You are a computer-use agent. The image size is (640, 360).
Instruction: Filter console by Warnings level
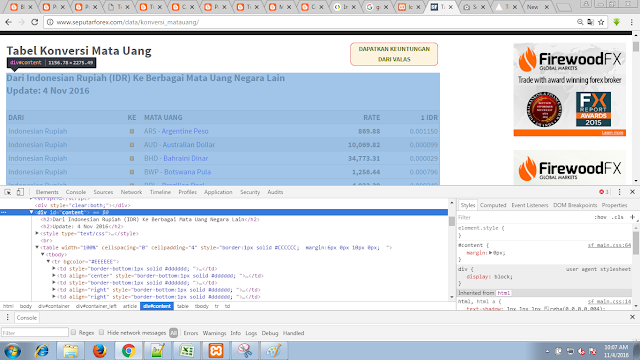pyautogui.click(x=214, y=333)
